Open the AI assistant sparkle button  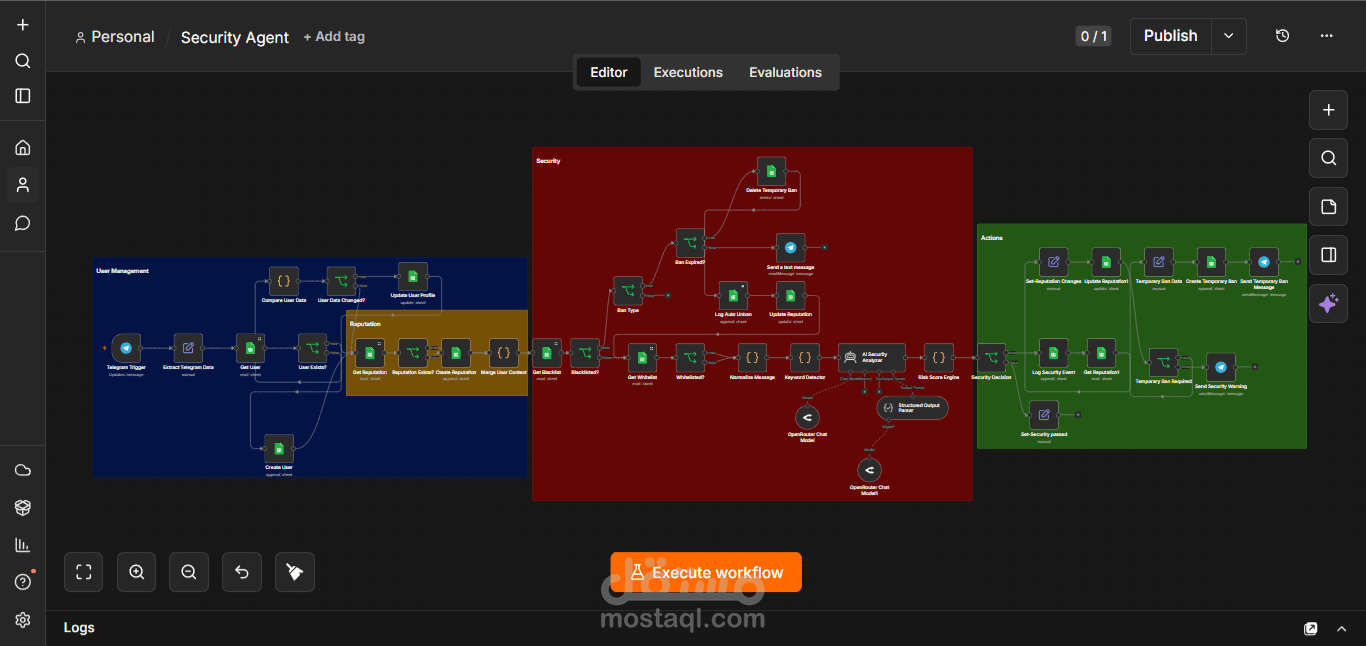click(x=1328, y=304)
